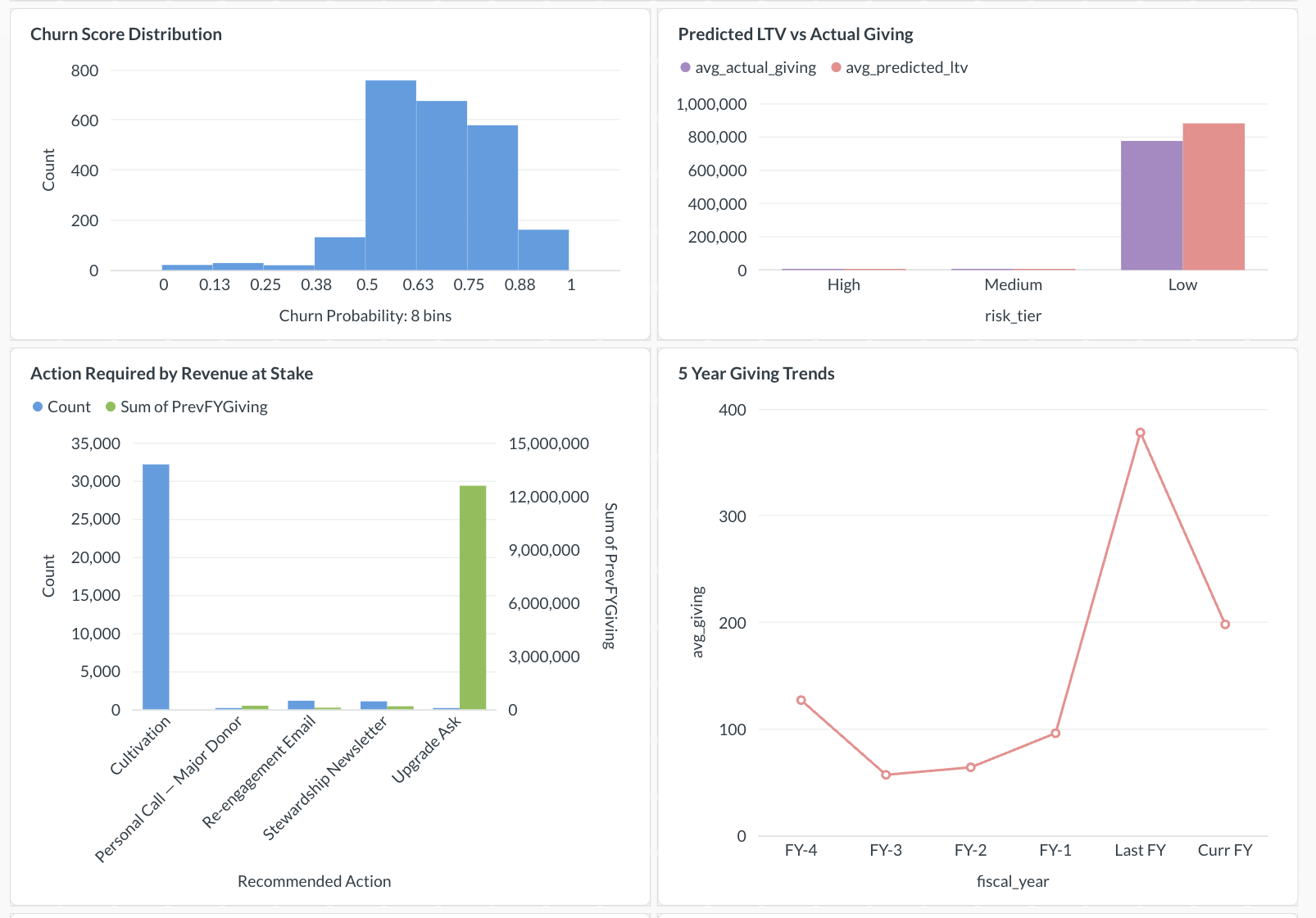Click the Last FY axis tick label

coord(1140,851)
